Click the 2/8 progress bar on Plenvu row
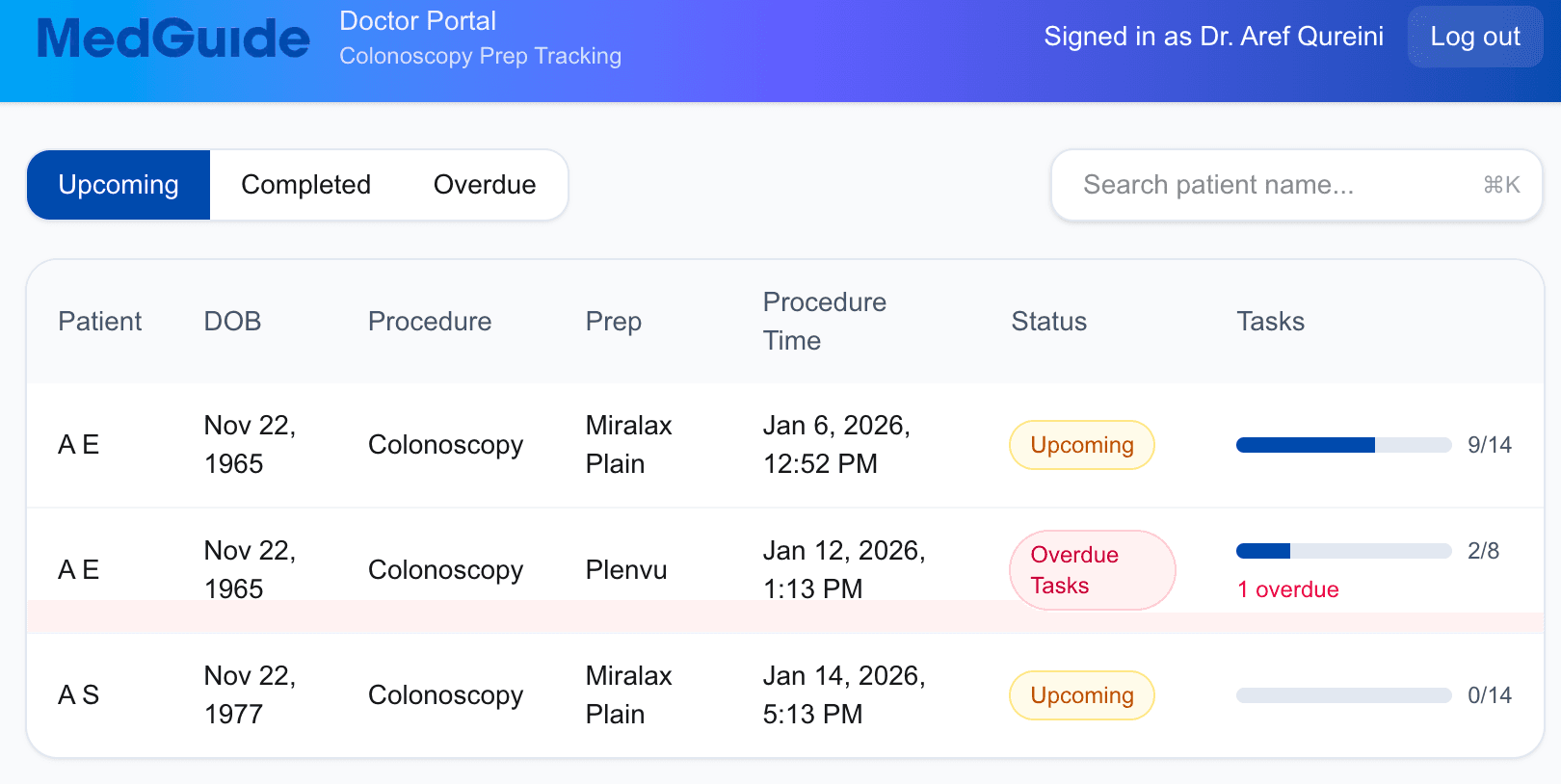This screenshot has height=784, width=1561. point(1343,550)
